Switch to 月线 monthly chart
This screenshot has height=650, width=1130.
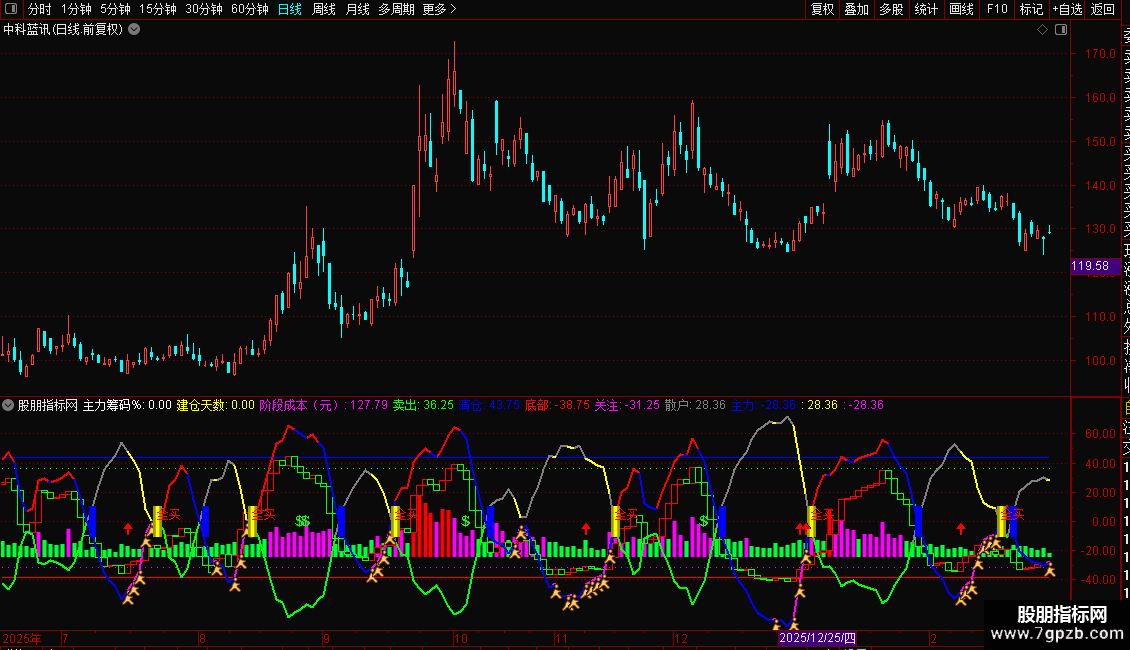357,9
